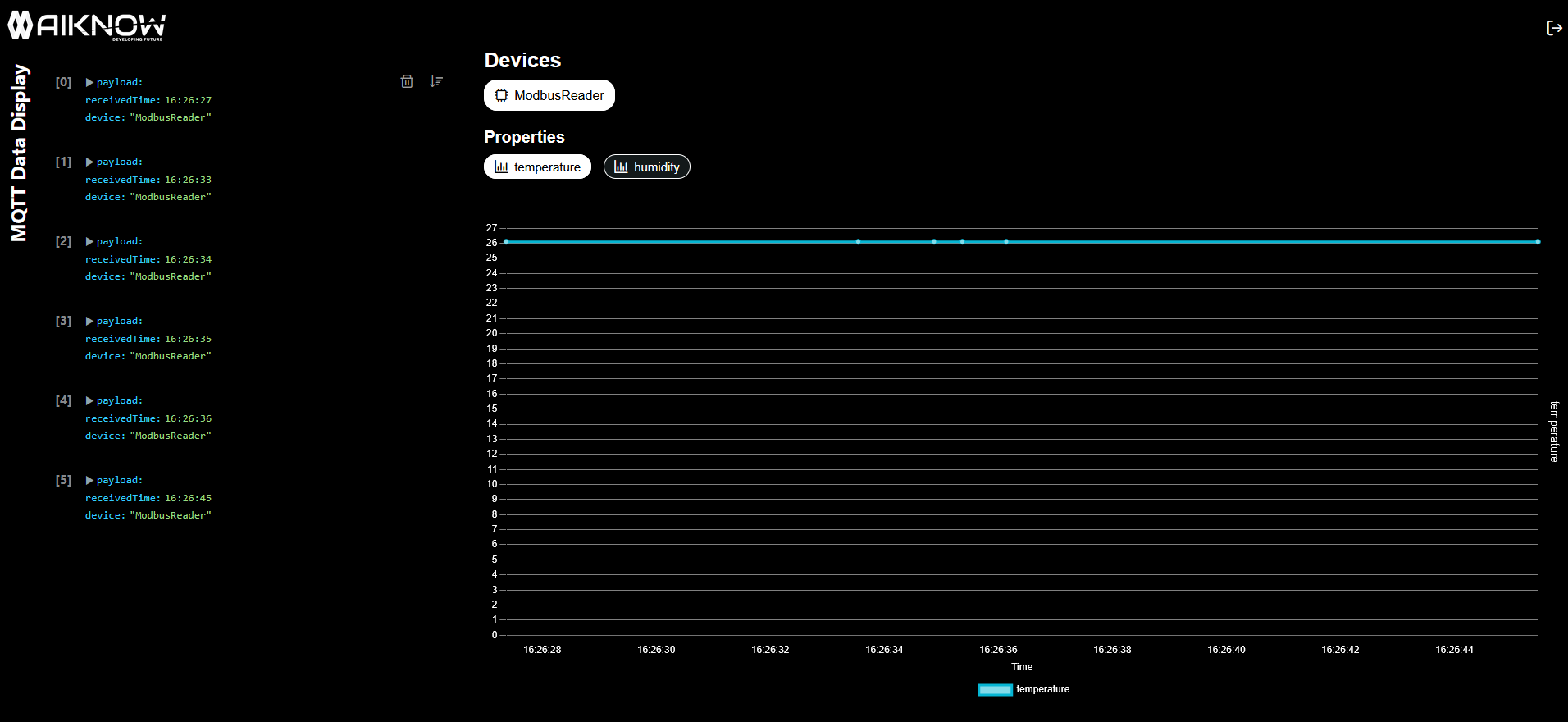1568x722 pixels.
Task: Expand payload of message [5]
Action: click(x=89, y=480)
